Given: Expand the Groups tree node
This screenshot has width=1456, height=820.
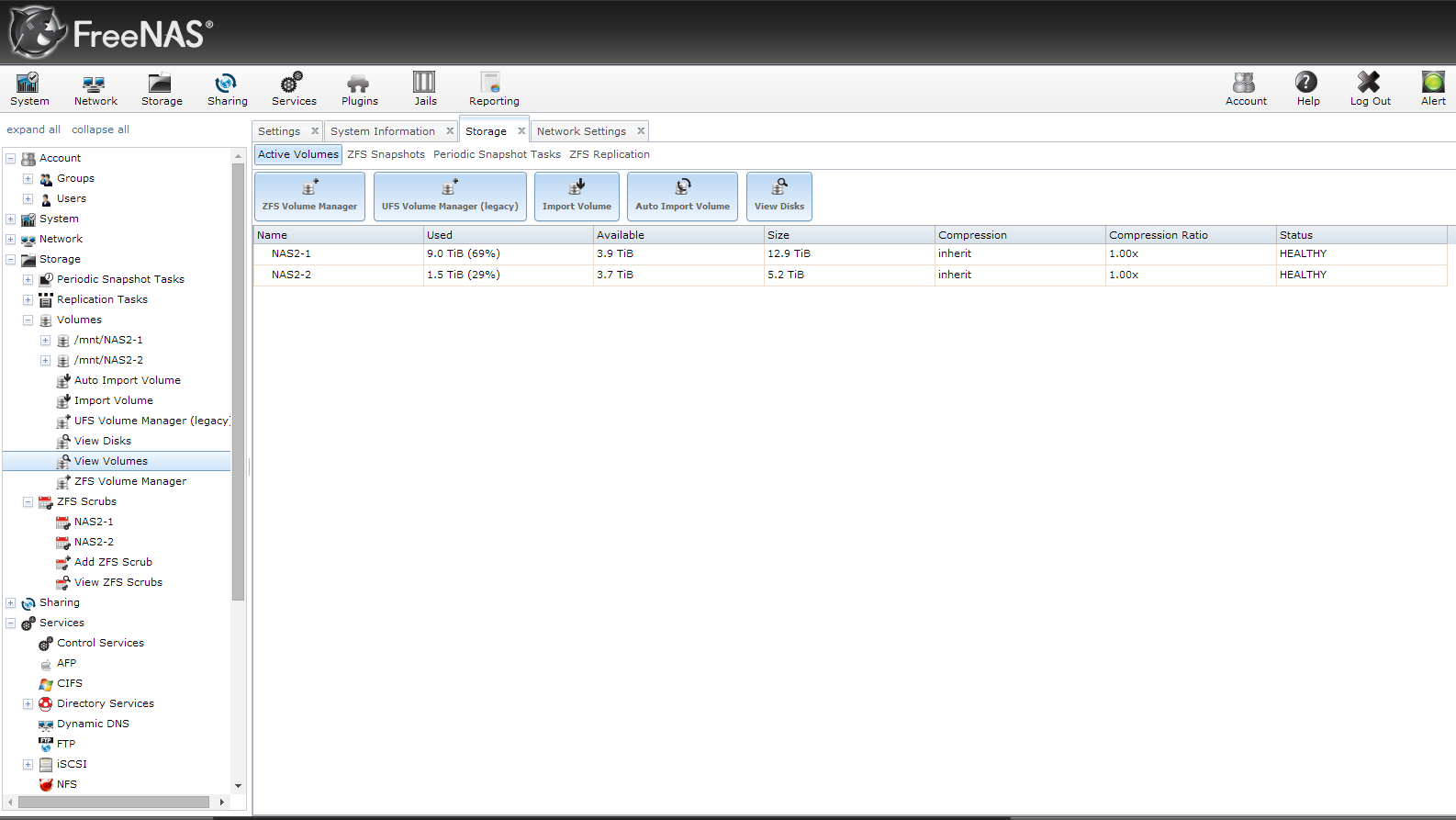Looking at the screenshot, I should [28, 178].
